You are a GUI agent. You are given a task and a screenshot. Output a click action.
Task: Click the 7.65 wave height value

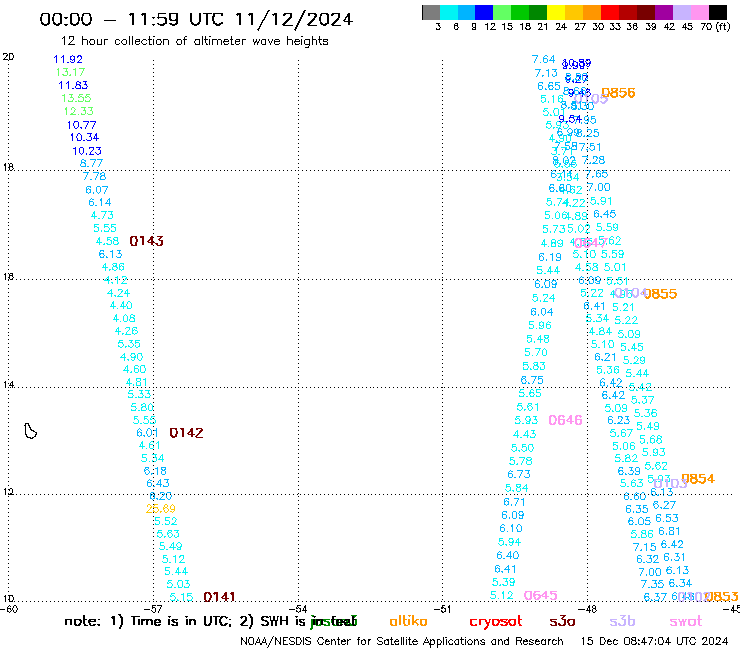point(597,174)
